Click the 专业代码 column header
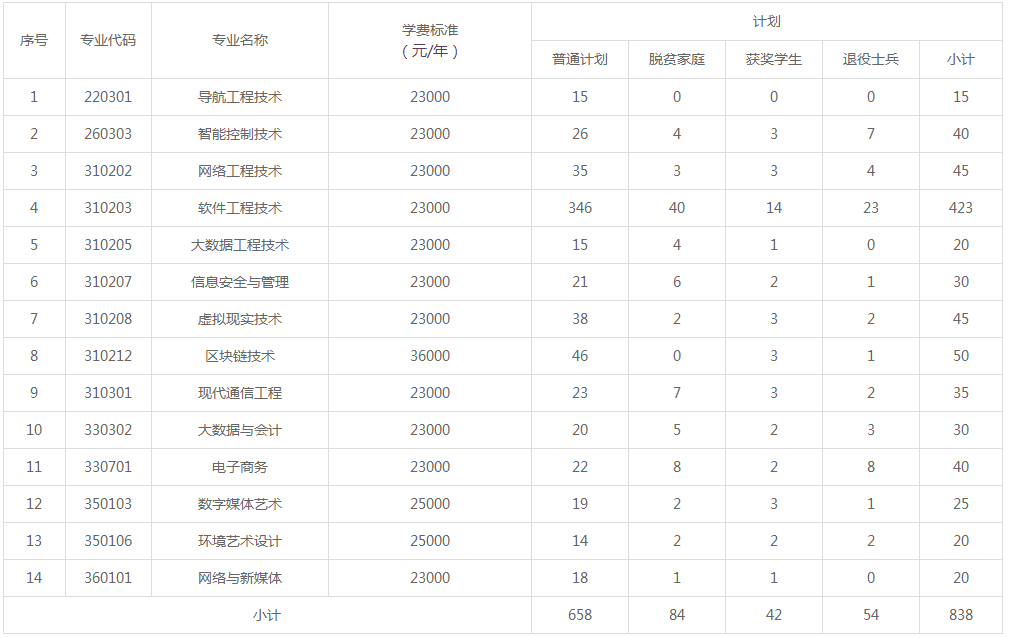 coord(108,41)
